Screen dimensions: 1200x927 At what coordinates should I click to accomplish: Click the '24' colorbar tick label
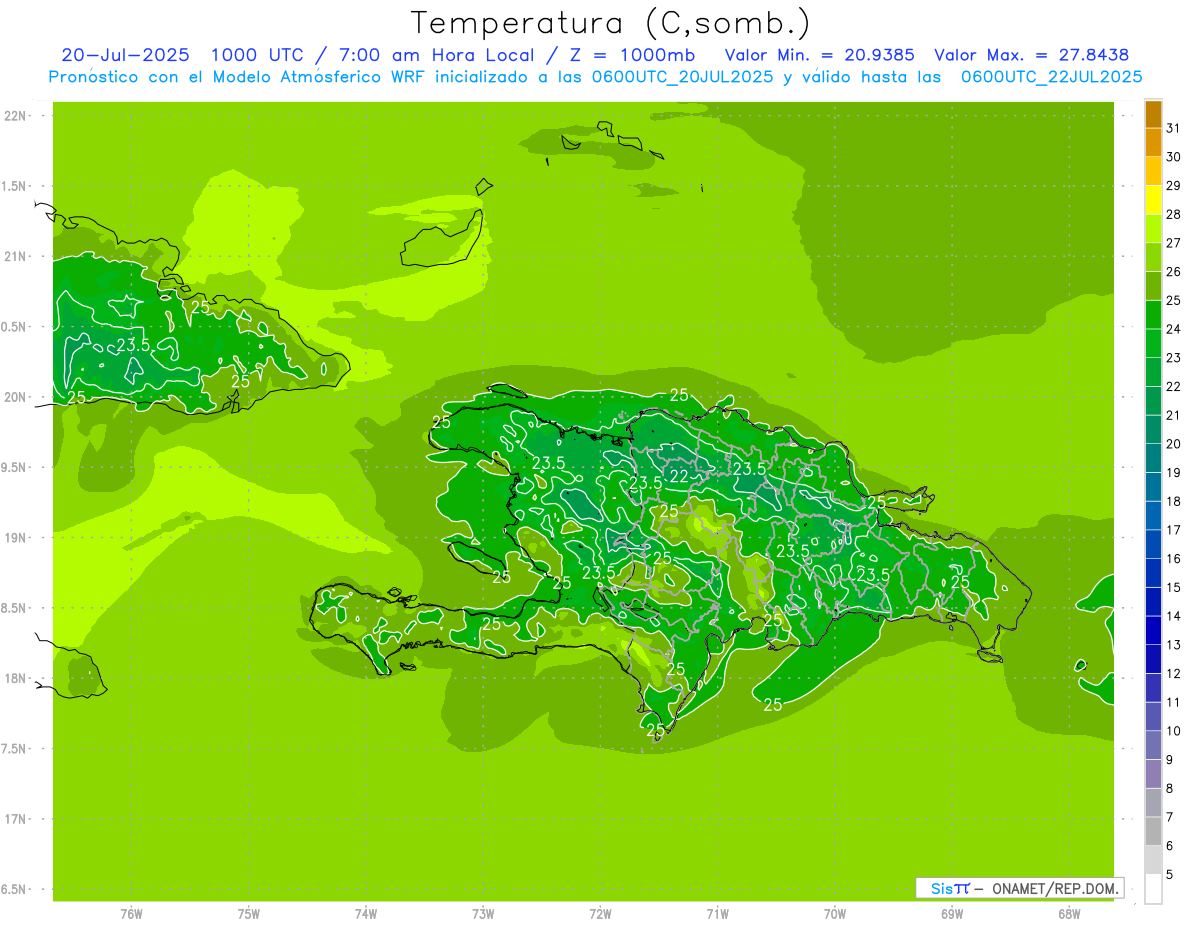click(x=1173, y=329)
